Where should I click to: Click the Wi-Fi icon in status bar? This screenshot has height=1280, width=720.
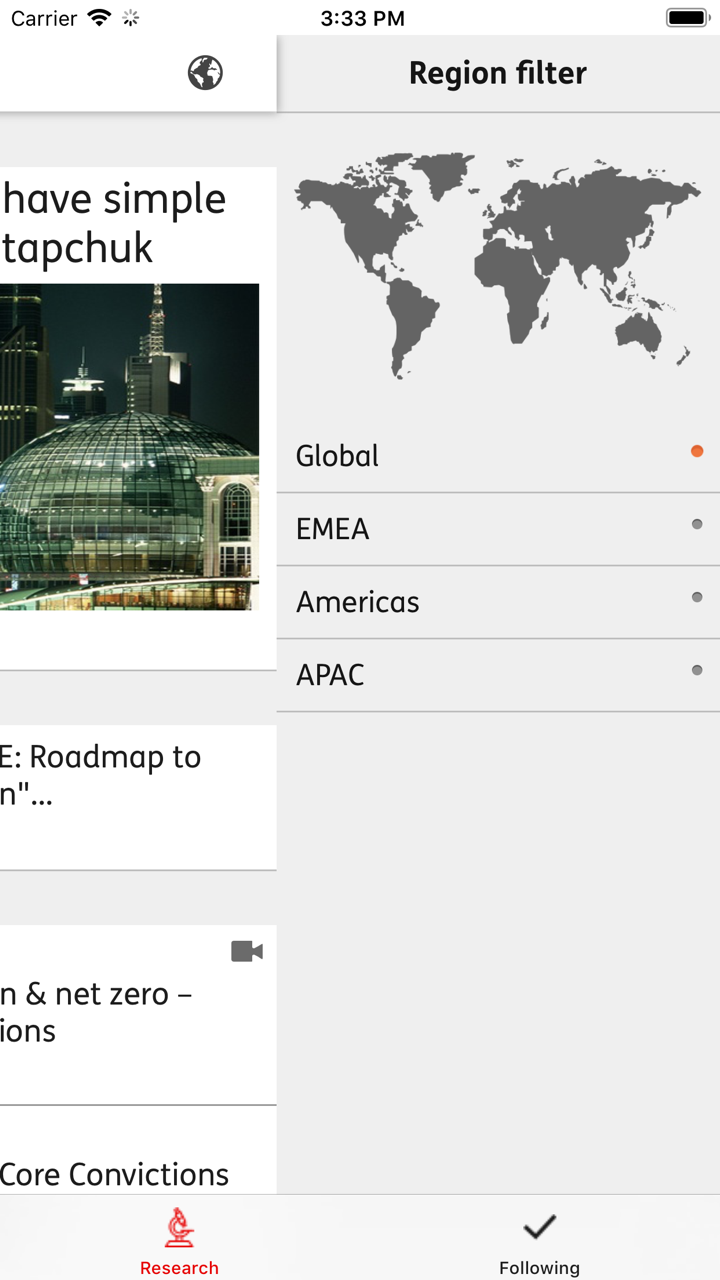(98, 18)
